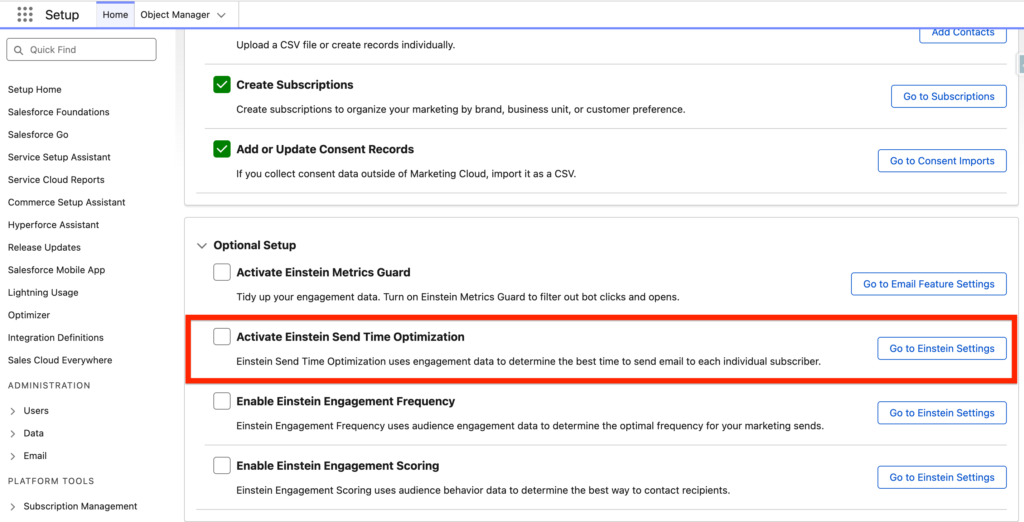The height and width of the screenshot is (522, 1024).
Task: Expand Subscription Management in Platform Tools
Action: click(x=12, y=507)
